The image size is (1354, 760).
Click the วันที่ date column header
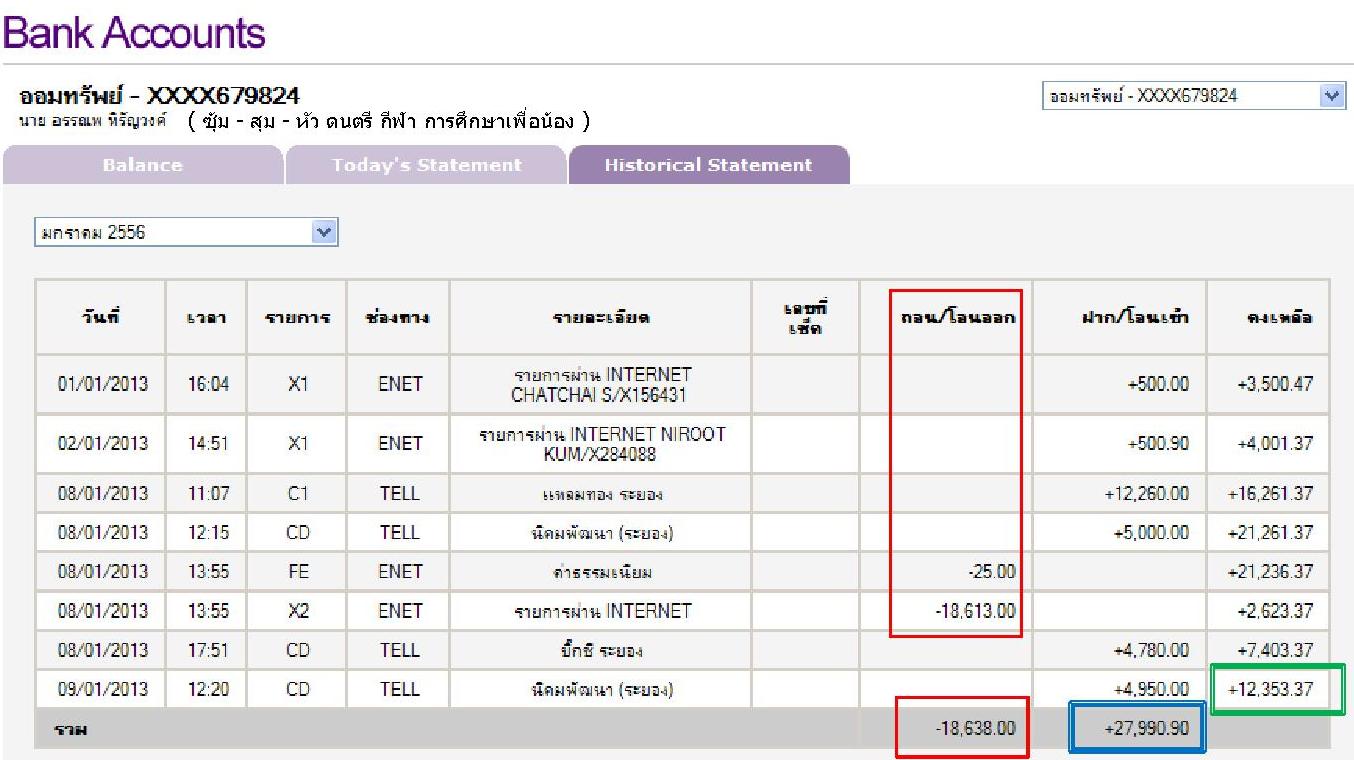100,317
